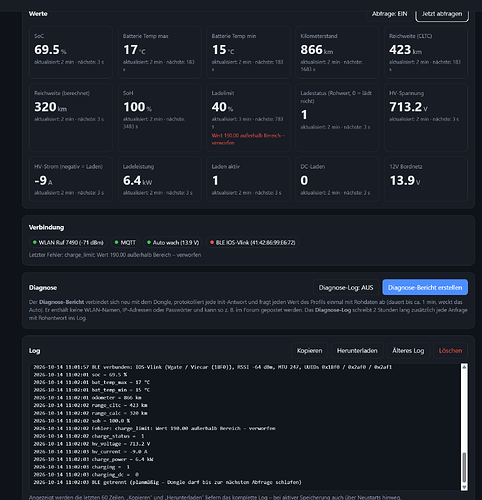This screenshot has height=500, width=482.
Task: Toggle the Abfrage: EIN polling button
Action: coord(389,14)
